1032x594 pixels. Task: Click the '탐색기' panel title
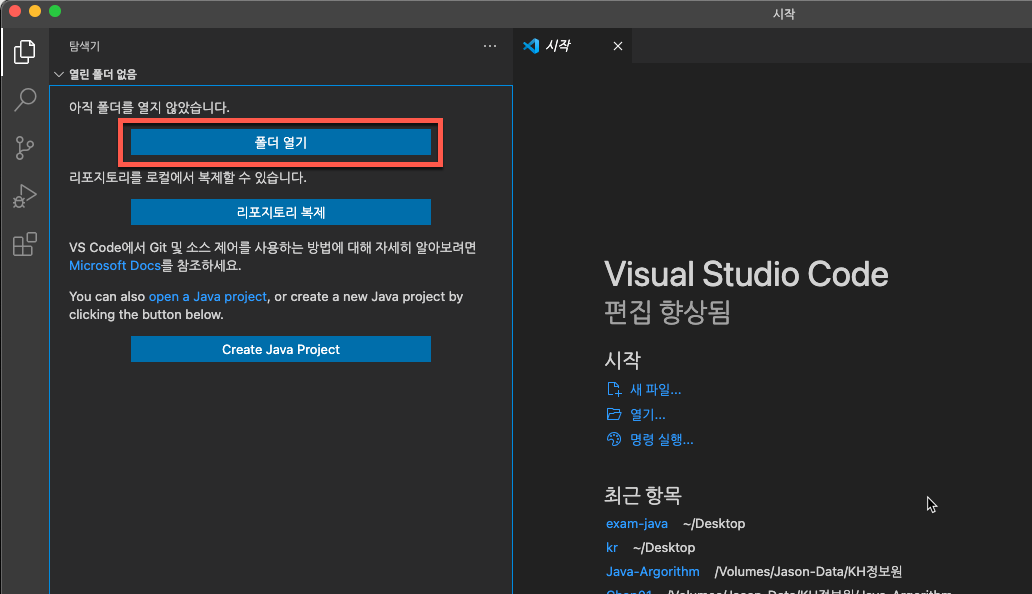(84, 46)
